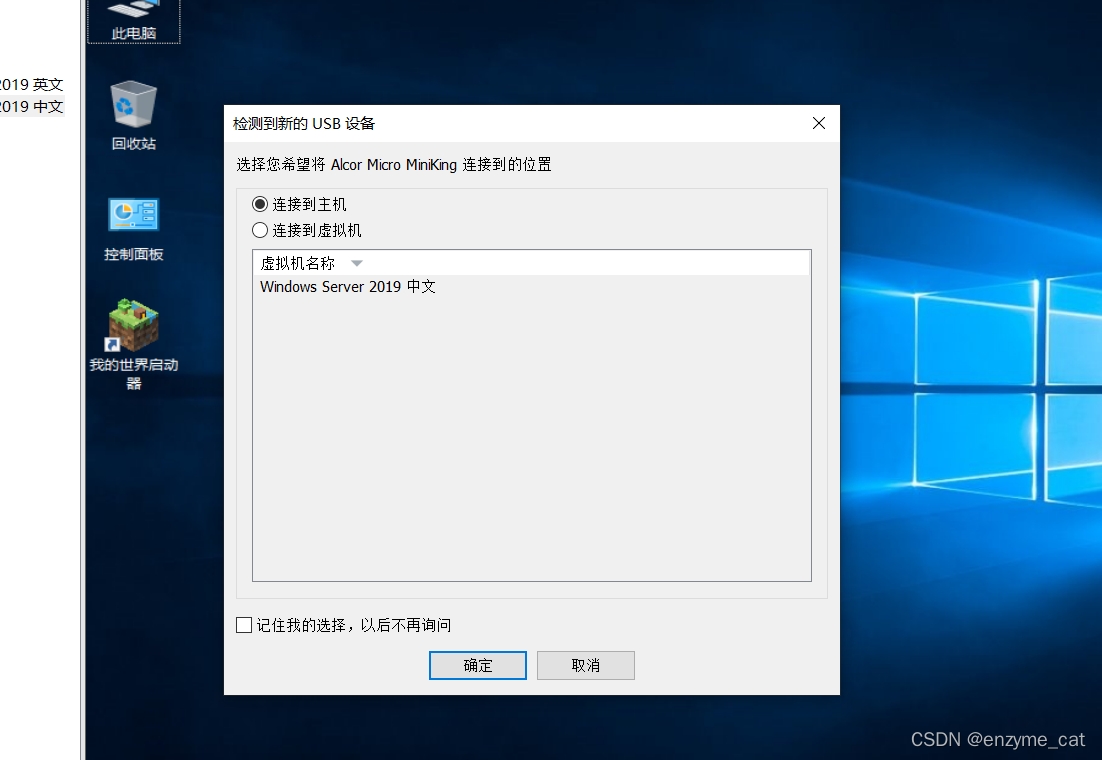The height and width of the screenshot is (760, 1102).
Task: Select the 2019 英文 entry in the sidebar
Action: pyautogui.click(x=32, y=84)
